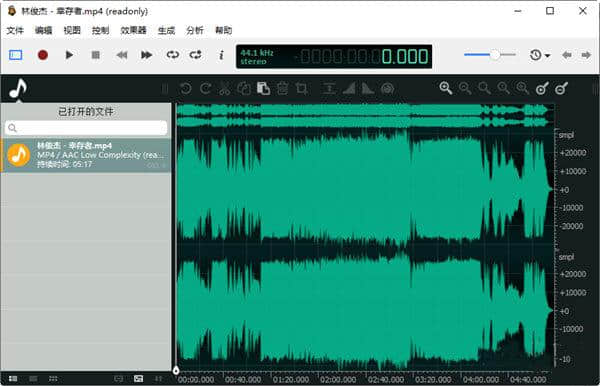The height and width of the screenshot is (386, 600).
Task: Click the zoom in magnifier icon
Action: pyautogui.click(x=446, y=88)
